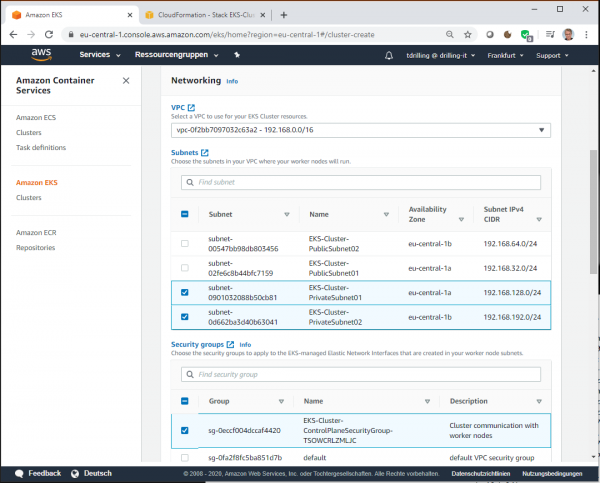Open the VPC external link icon
600x483 pixels.
pos(191,108)
